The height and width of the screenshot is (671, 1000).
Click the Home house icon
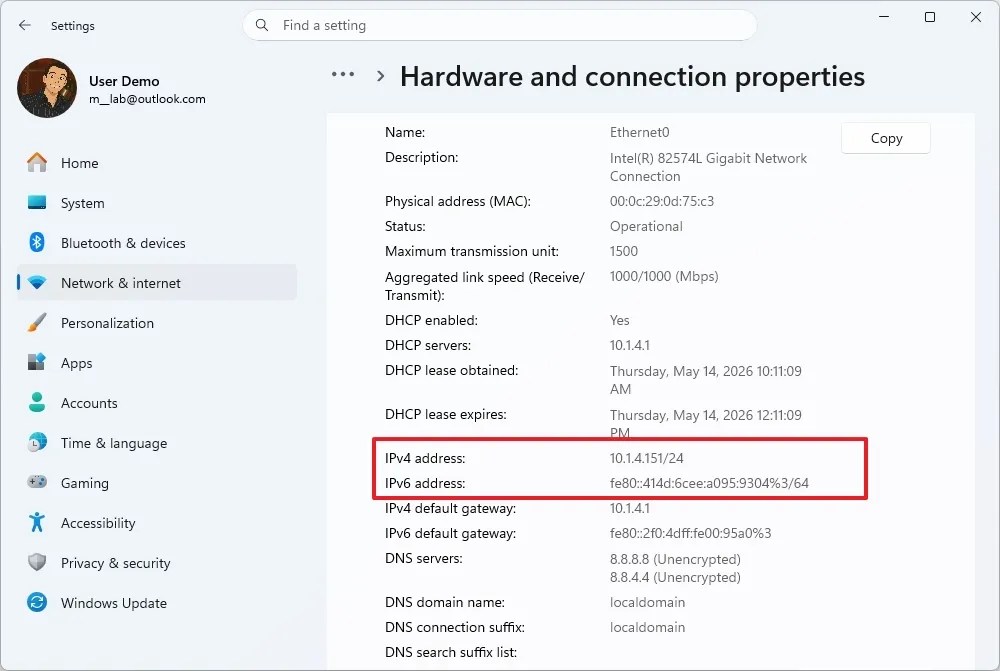(x=37, y=163)
